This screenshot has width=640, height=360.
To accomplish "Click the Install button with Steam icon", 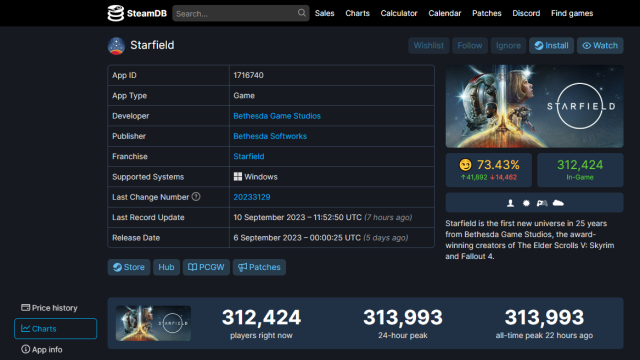I will coord(551,45).
